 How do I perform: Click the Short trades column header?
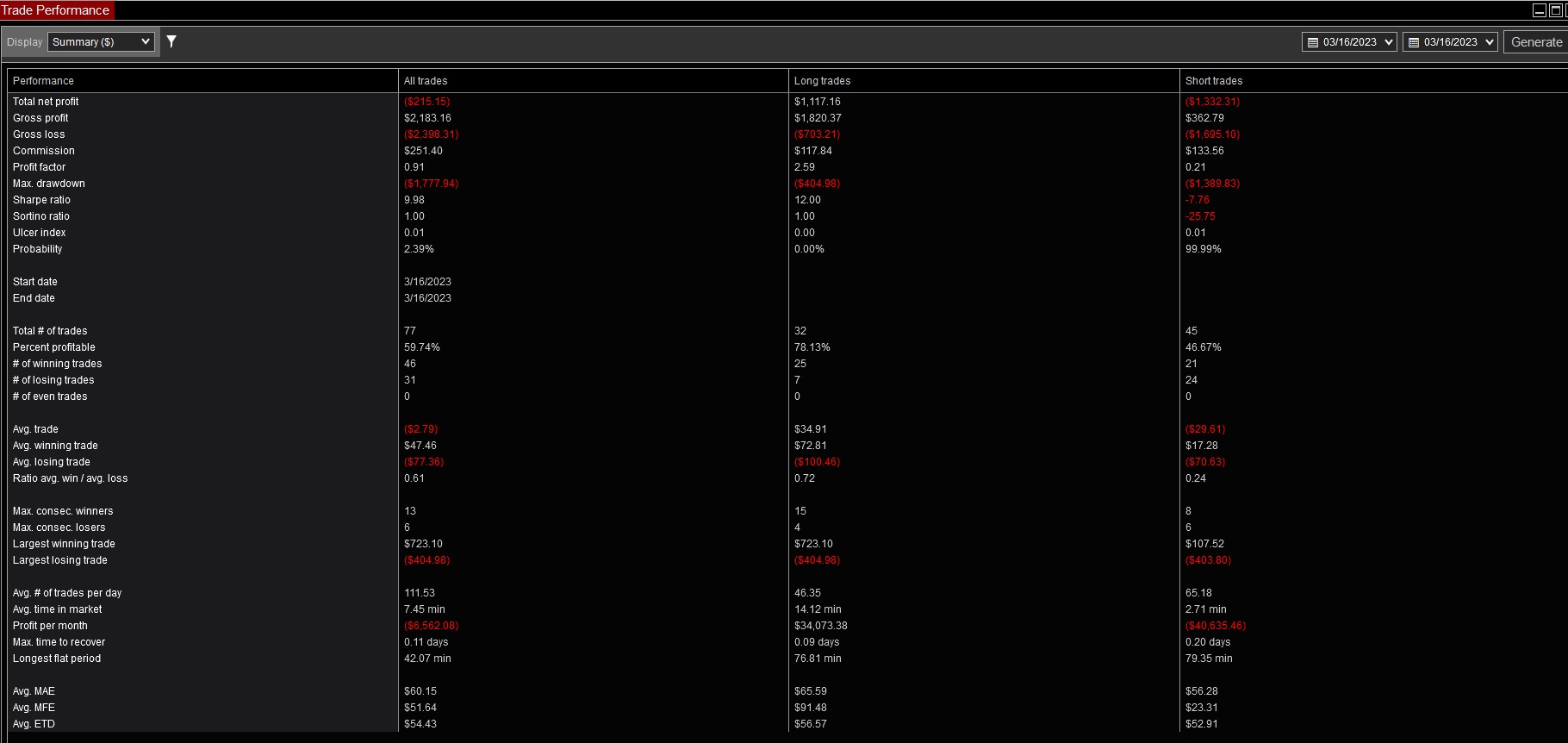(1373, 81)
